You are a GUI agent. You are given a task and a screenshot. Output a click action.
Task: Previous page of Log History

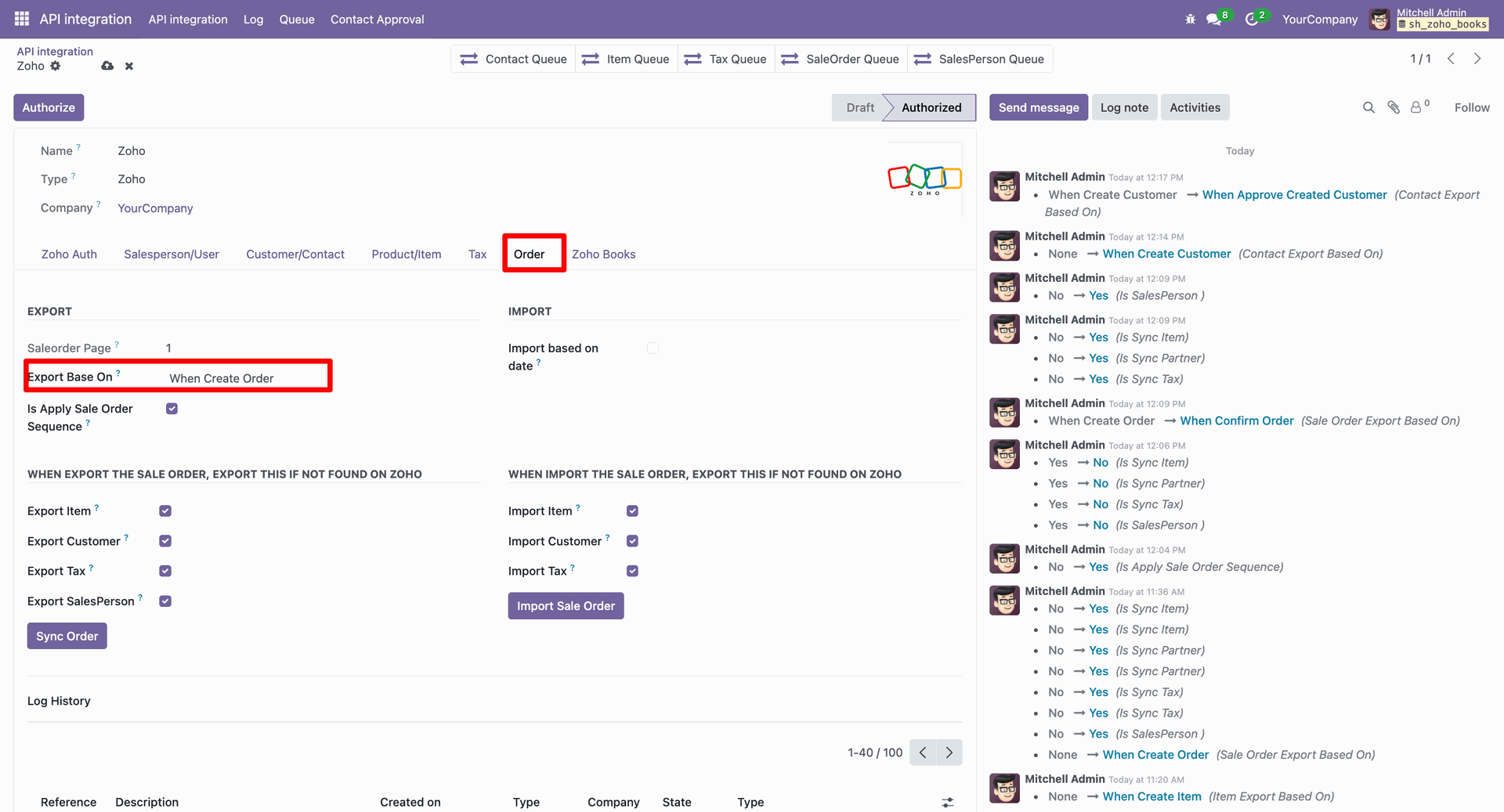tap(923, 752)
